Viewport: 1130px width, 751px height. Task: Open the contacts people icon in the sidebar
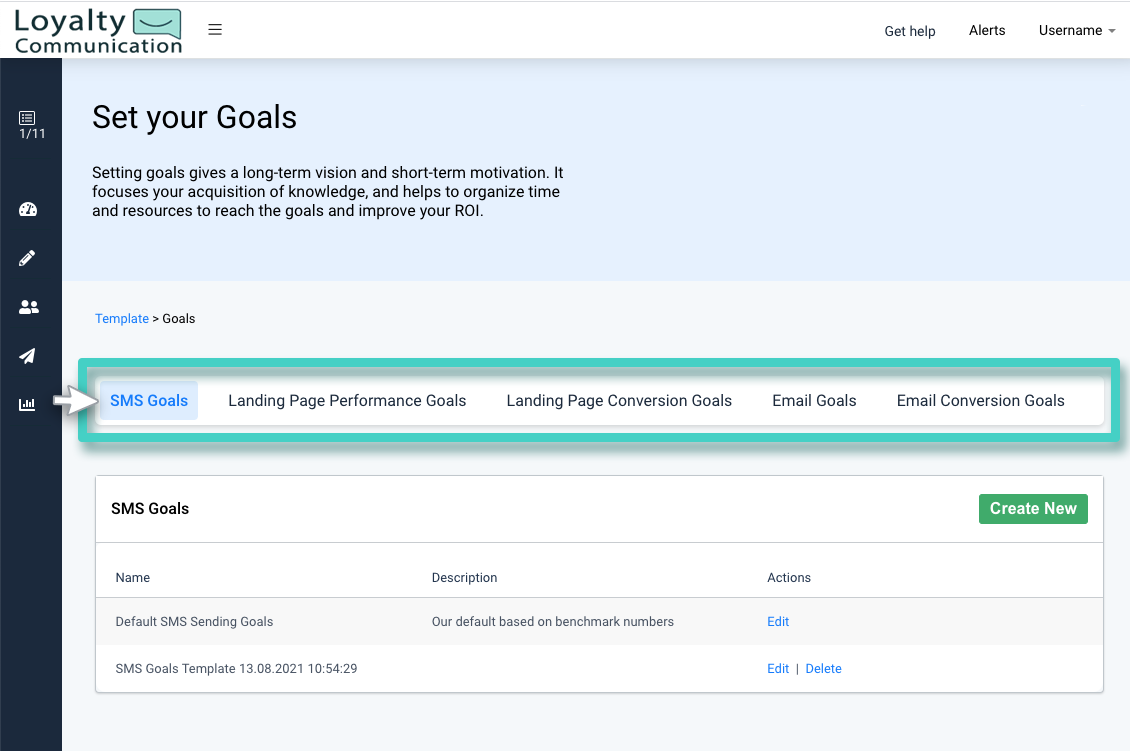pyautogui.click(x=27, y=307)
